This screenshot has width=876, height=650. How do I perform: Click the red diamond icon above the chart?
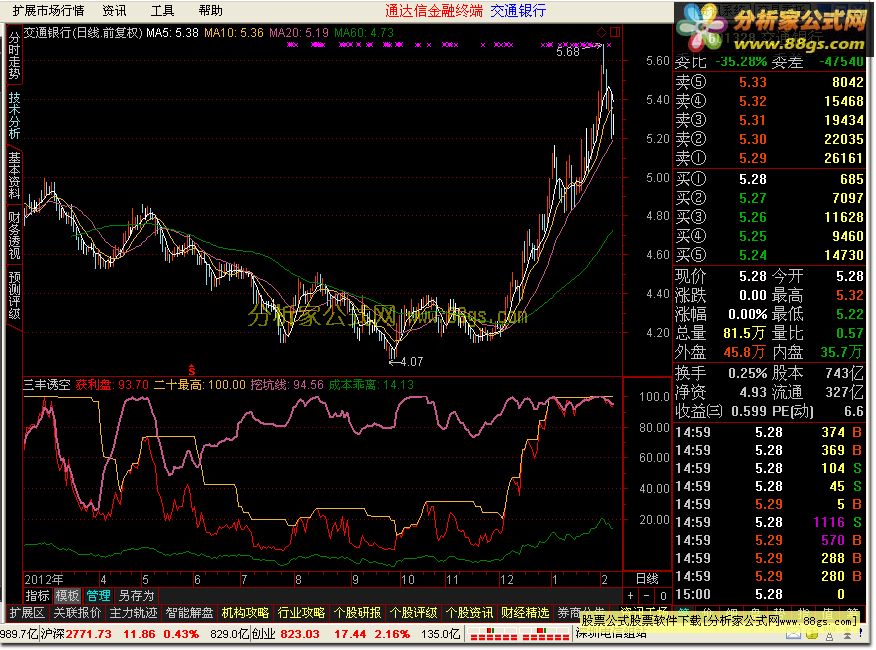(x=602, y=32)
